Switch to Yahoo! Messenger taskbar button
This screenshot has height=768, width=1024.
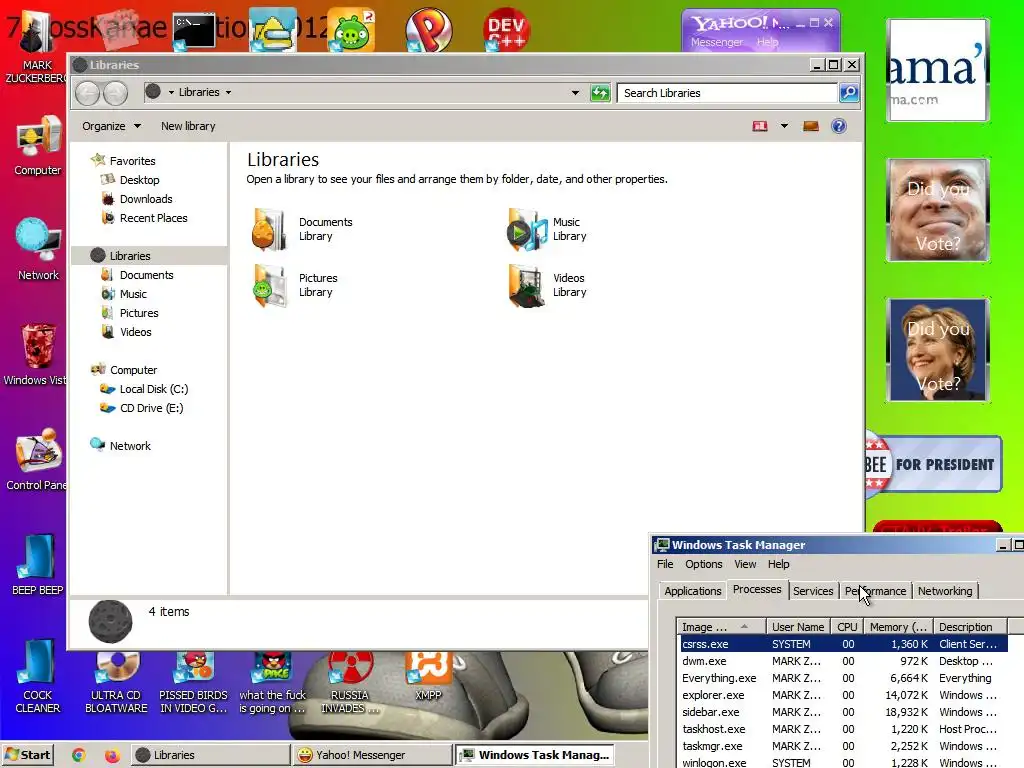tap(371, 755)
